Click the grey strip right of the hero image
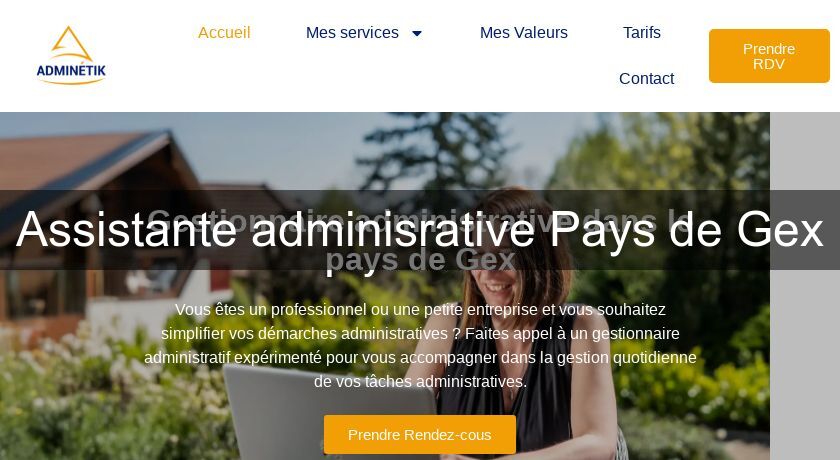The height and width of the screenshot is (460, 840). pyautogui.click(x=805, y=286)
